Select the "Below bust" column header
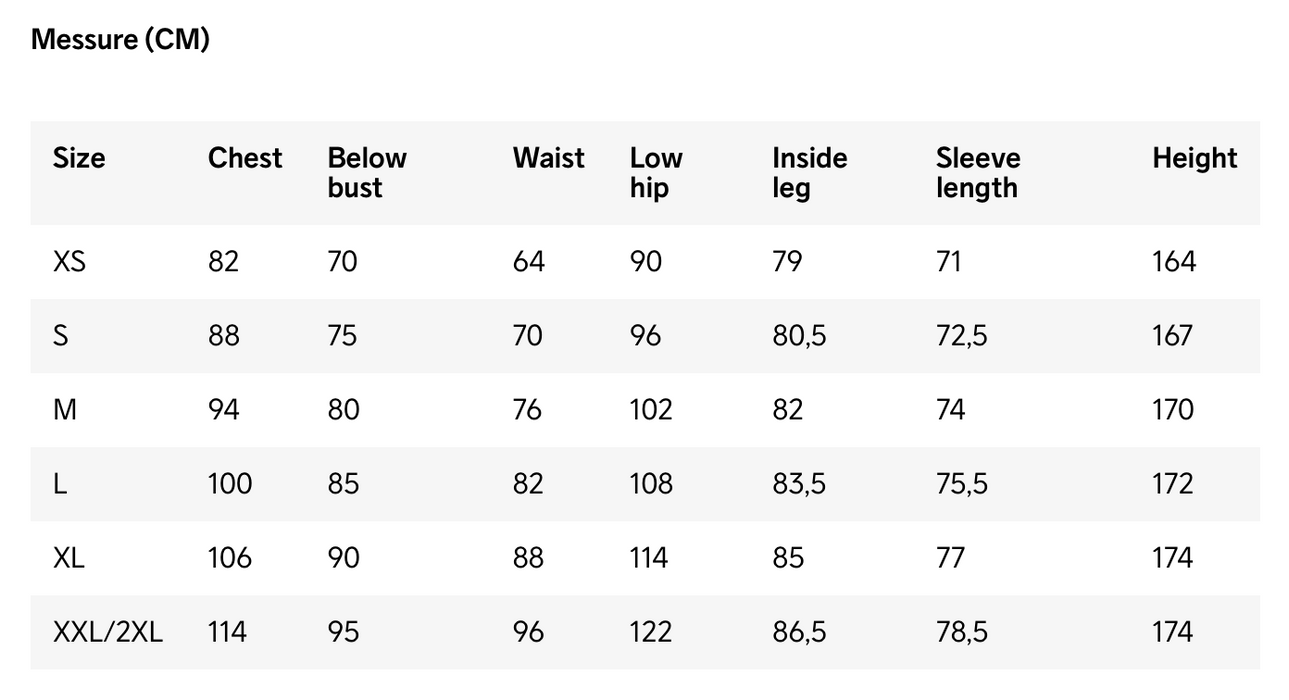The width and height of the screenshot is (1289, 700). coord(367,172)
